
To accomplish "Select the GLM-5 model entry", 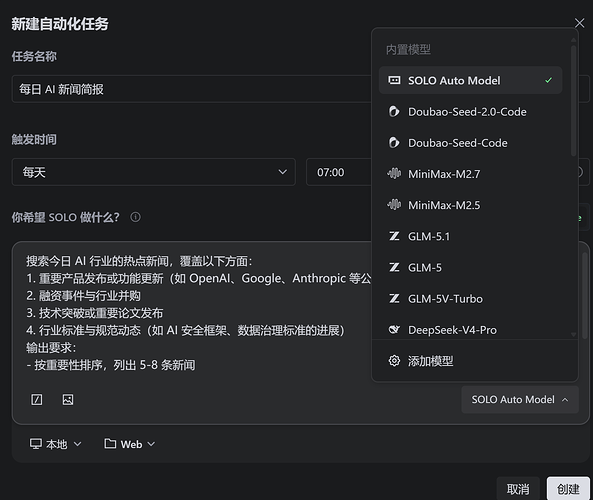I will click(x=470, y=267).
